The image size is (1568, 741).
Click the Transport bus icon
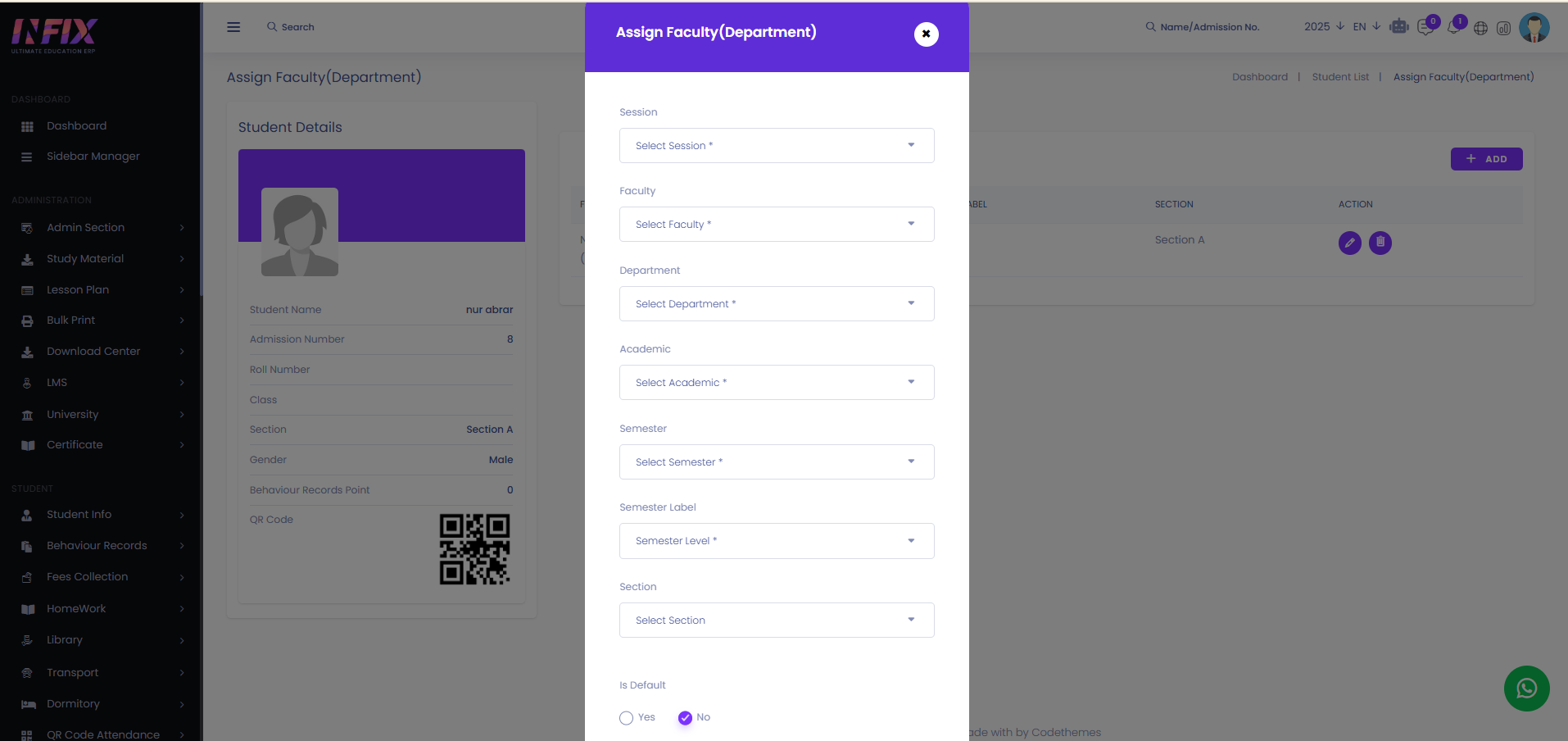coord(27,673)
